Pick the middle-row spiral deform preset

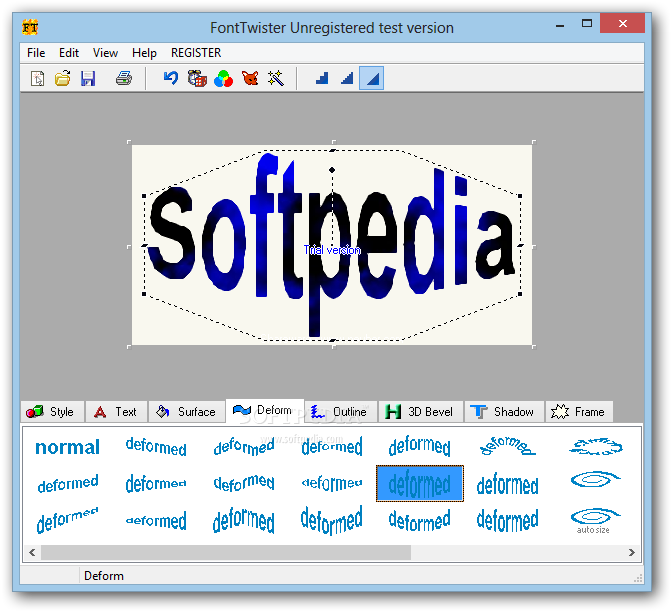[596, 480]
